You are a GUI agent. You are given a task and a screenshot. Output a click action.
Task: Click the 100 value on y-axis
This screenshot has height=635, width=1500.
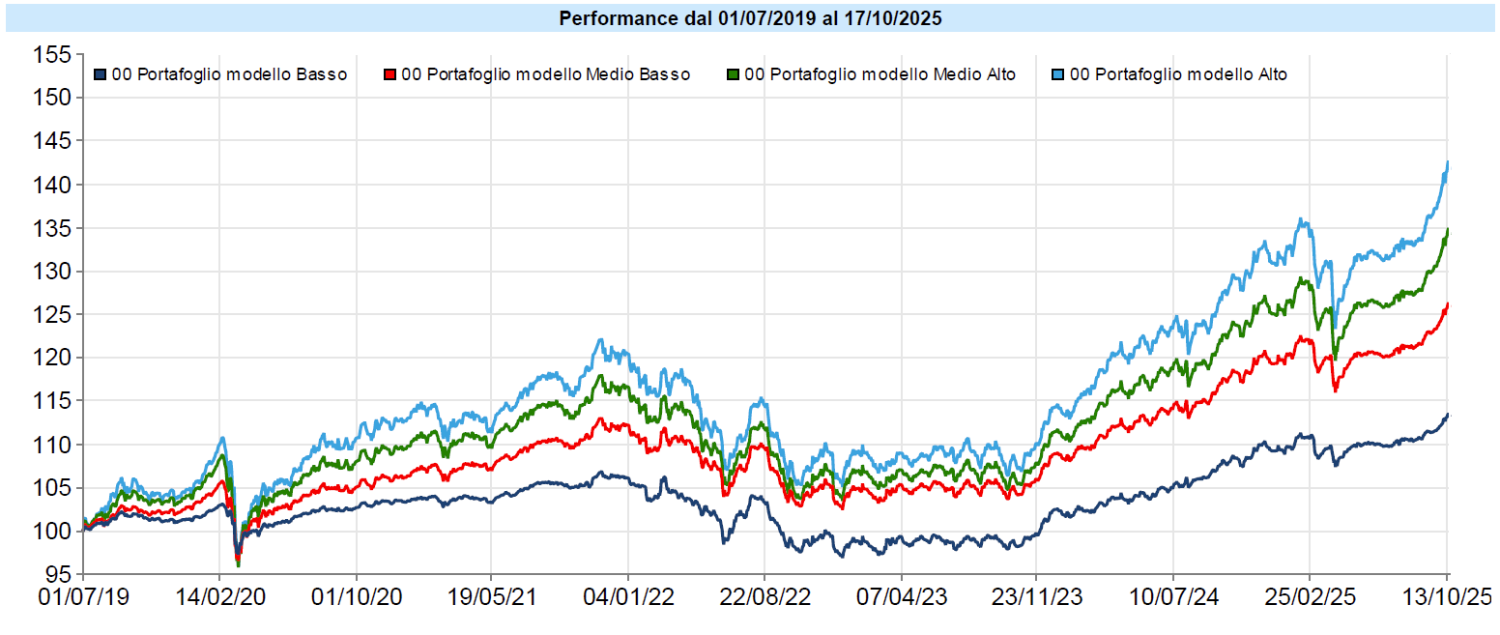(x=51, y=531)
